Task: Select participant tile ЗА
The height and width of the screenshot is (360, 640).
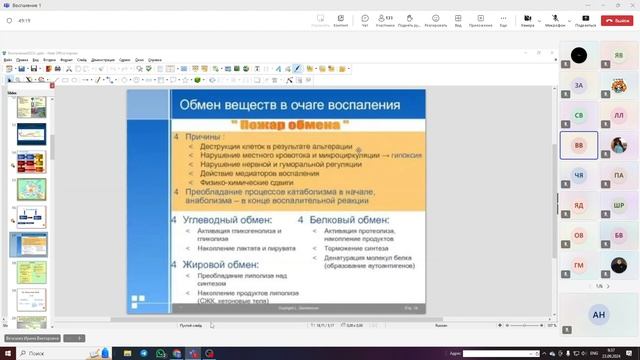Action: coord(579,85)
